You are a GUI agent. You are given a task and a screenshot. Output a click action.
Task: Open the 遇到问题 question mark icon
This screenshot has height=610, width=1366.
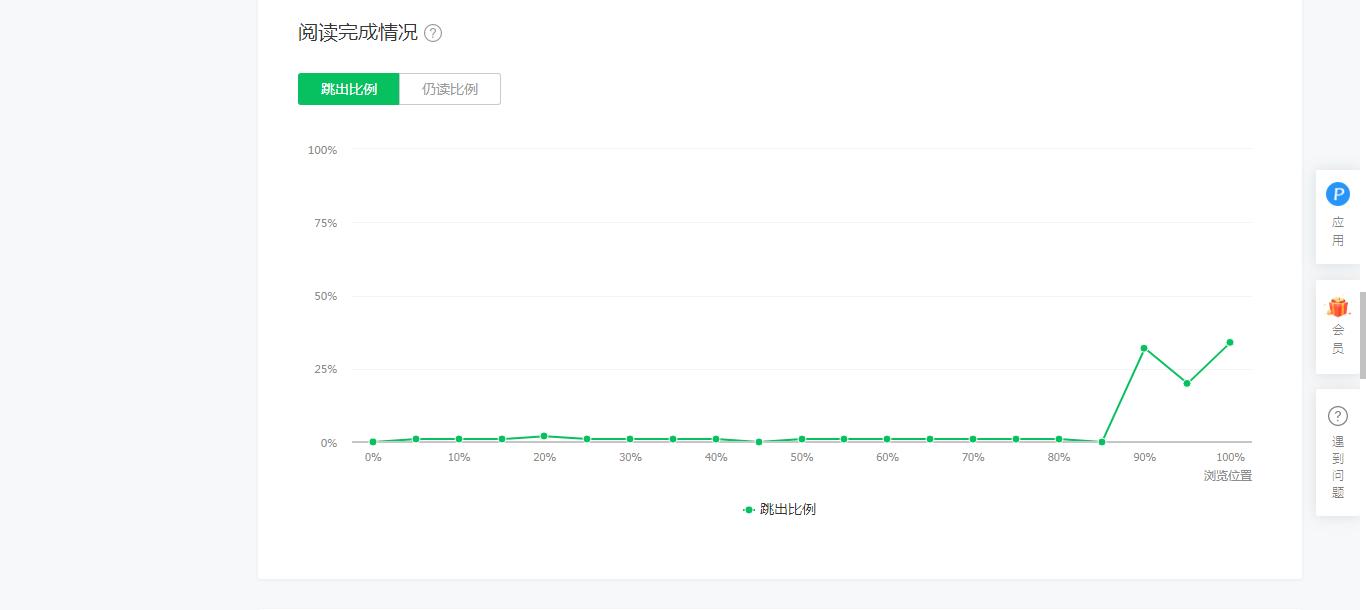click(1337, 416)
